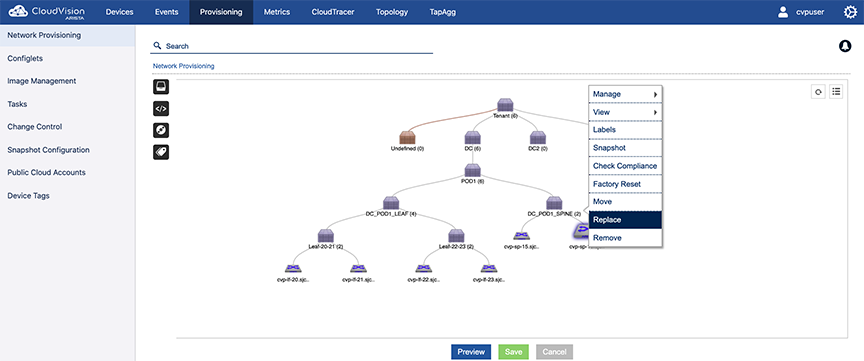Click the Preview button
Image resolution: width=864 pixels, height=361 pixels.
point(471,352)
